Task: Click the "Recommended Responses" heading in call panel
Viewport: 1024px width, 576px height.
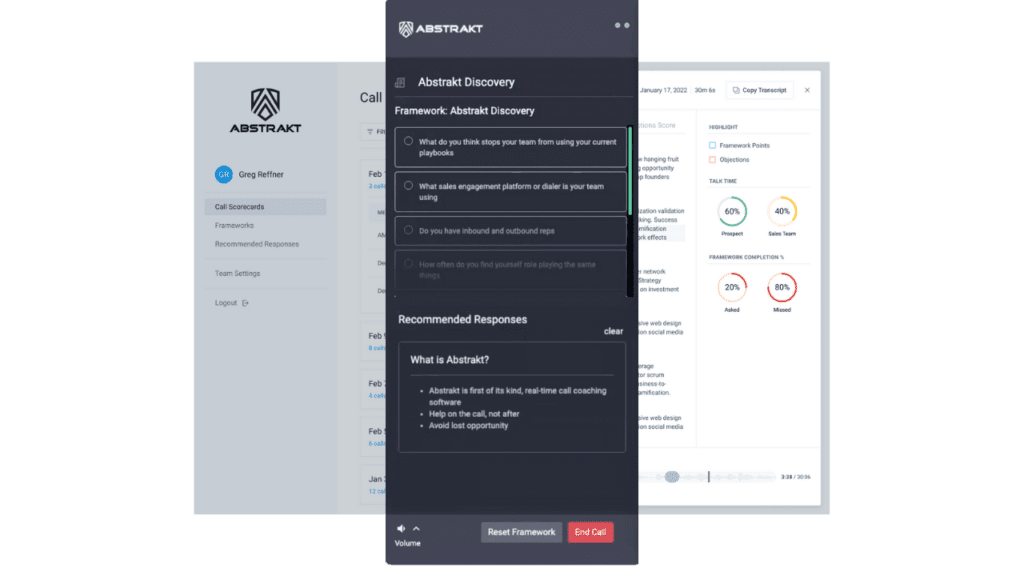Action: [x=462, y=319]
